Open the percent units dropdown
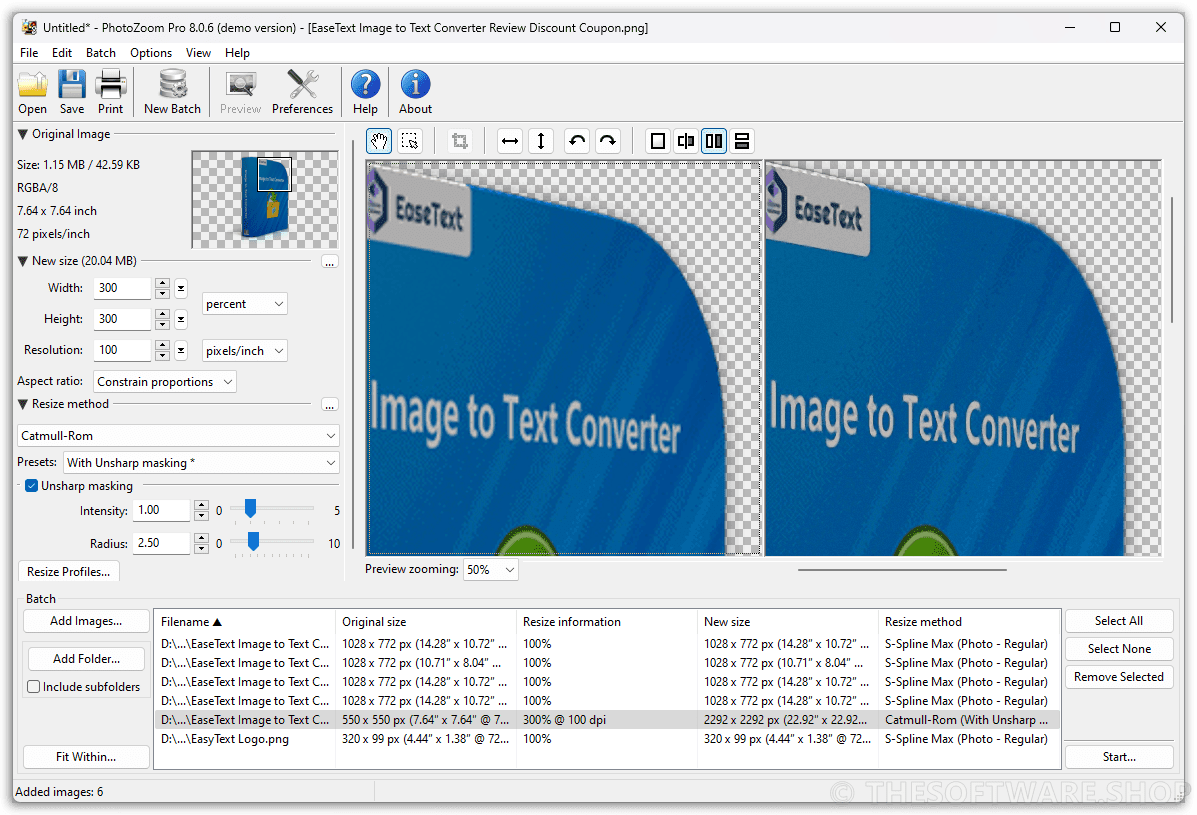The height and width of the screenshot is (815, 1197). click(x=244, y=304)
